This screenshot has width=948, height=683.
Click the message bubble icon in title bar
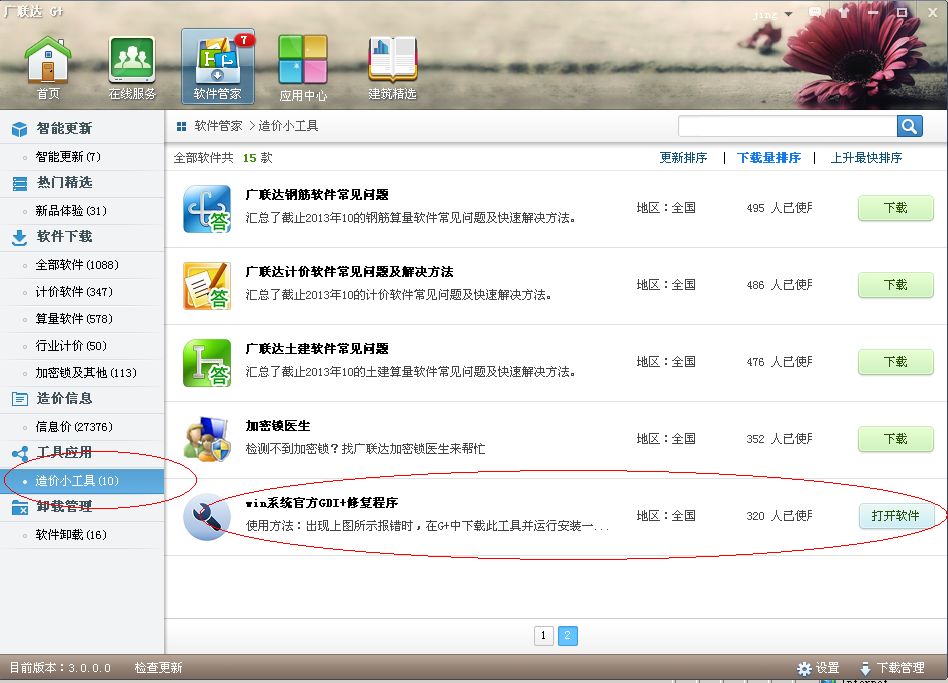[x=816, y=12]
